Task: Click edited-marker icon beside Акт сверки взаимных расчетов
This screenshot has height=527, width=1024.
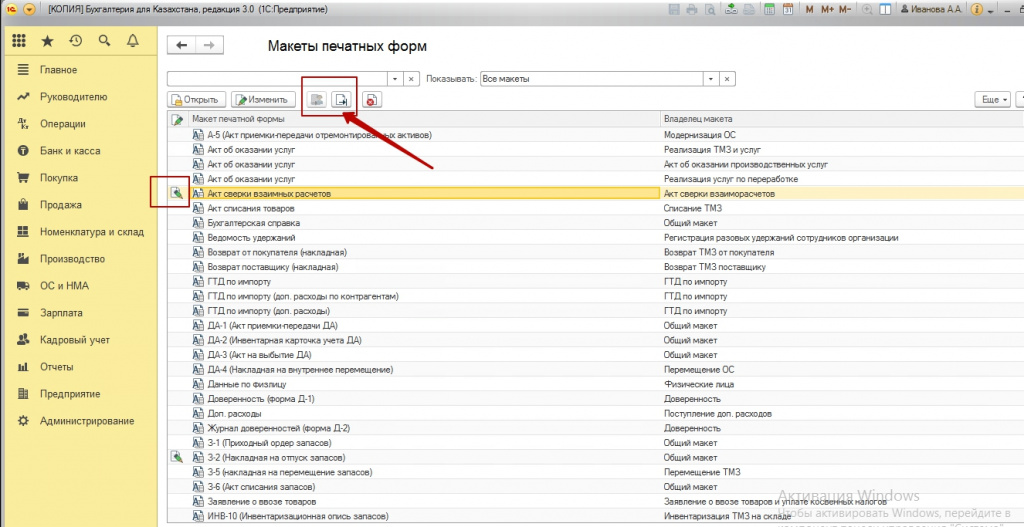Action: [x=176, y=193]
